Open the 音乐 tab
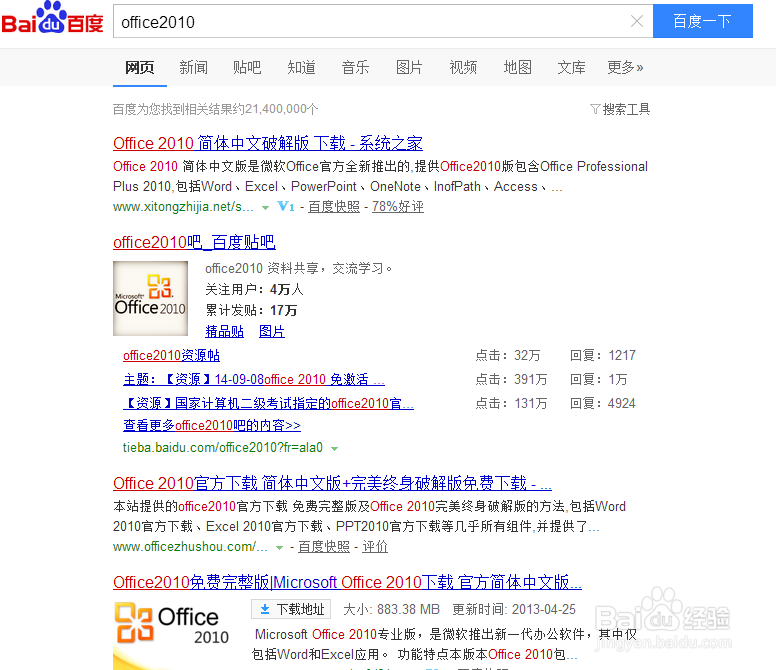This screenshot has width=776, height=670. (x=355, y=67)
